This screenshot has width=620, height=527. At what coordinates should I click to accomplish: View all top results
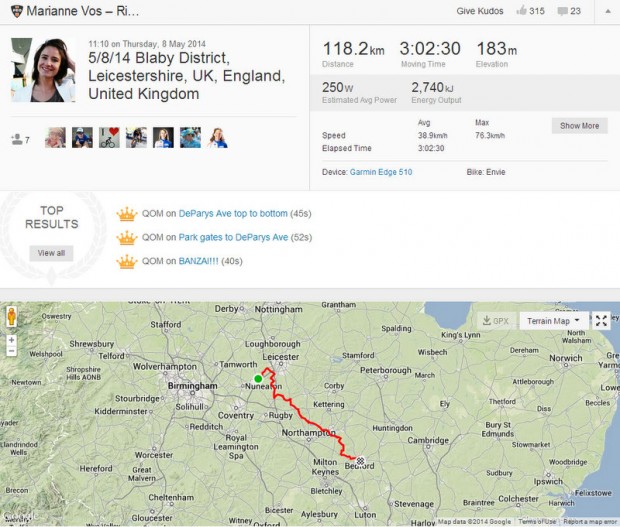(x=51, y=253)
